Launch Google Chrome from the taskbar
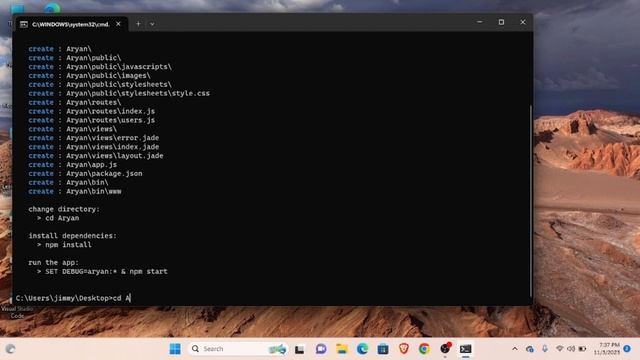Image resolution: width=640 pixels, height=360 pixels. pos(424,349)
